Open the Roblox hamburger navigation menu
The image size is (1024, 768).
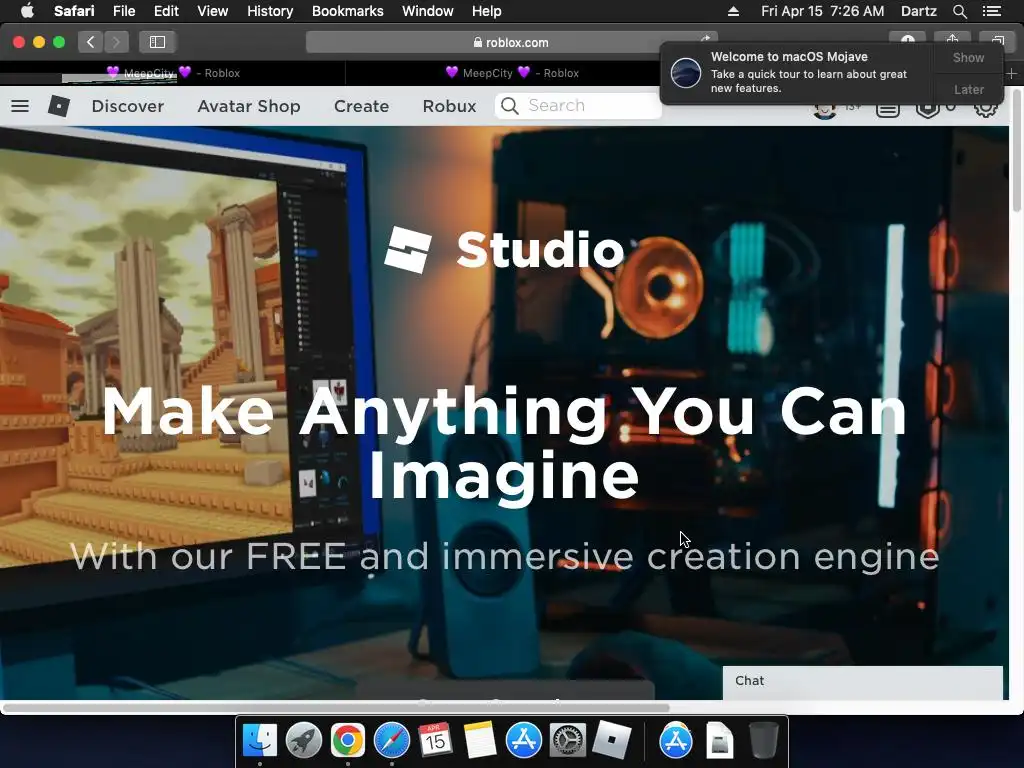pos(20,106)
